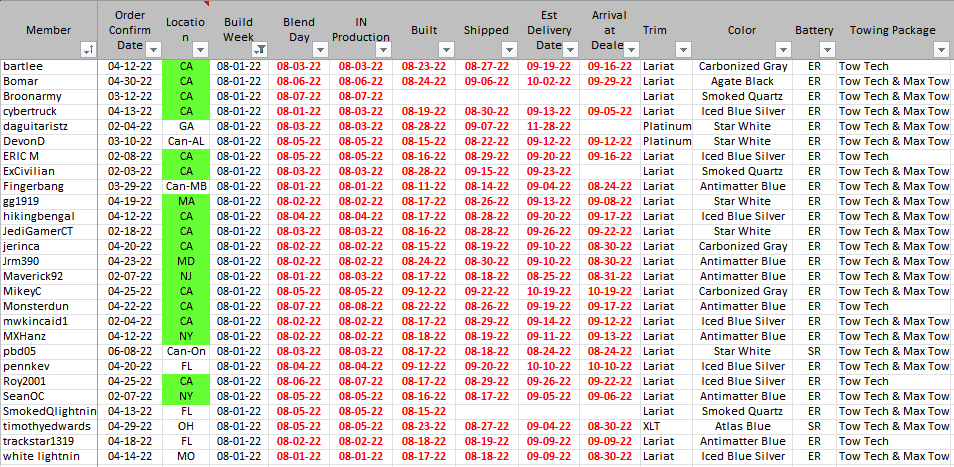Open the Trim column filter arrow

(x=684, y=49)
